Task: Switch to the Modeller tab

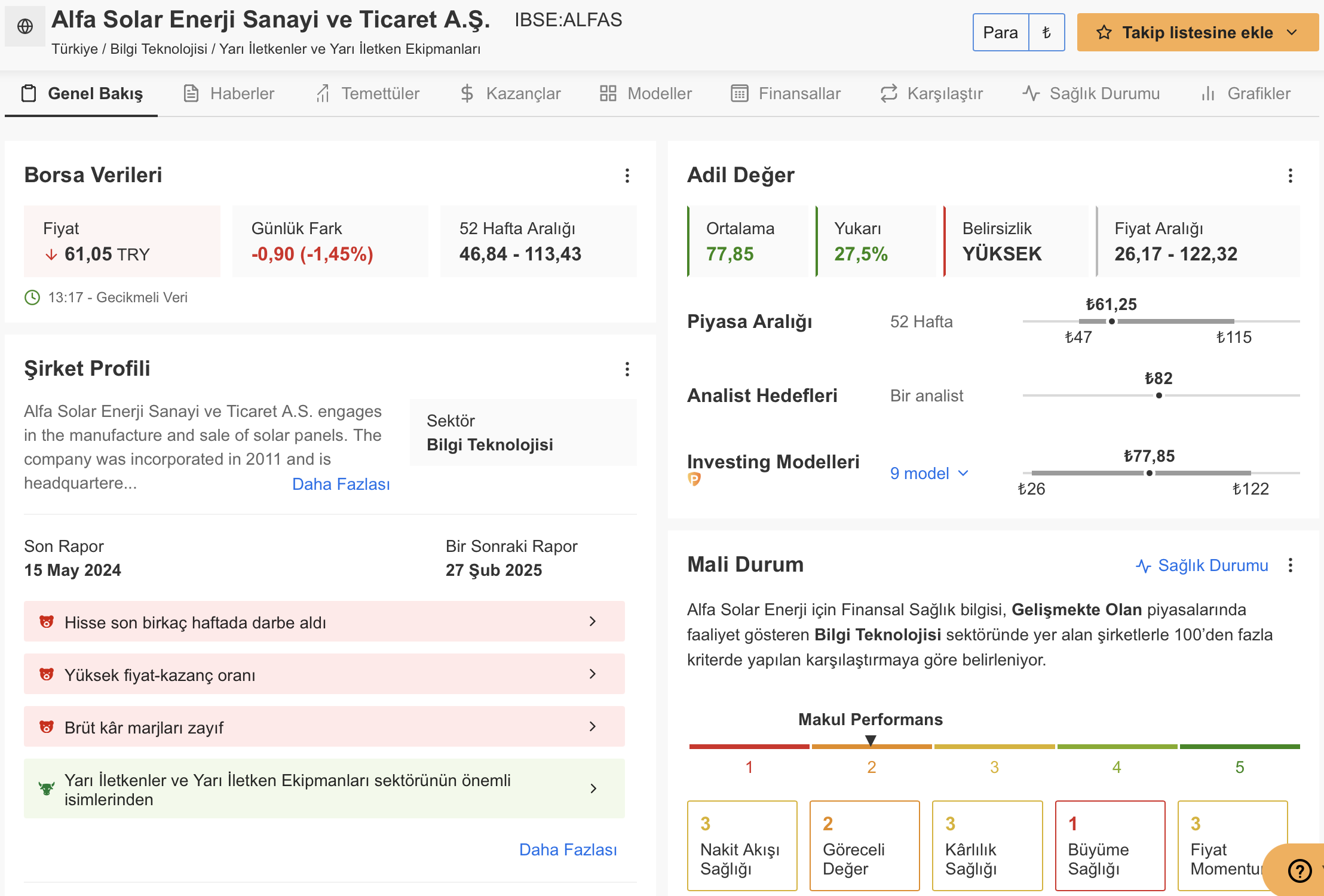Action: pos(646,93)
